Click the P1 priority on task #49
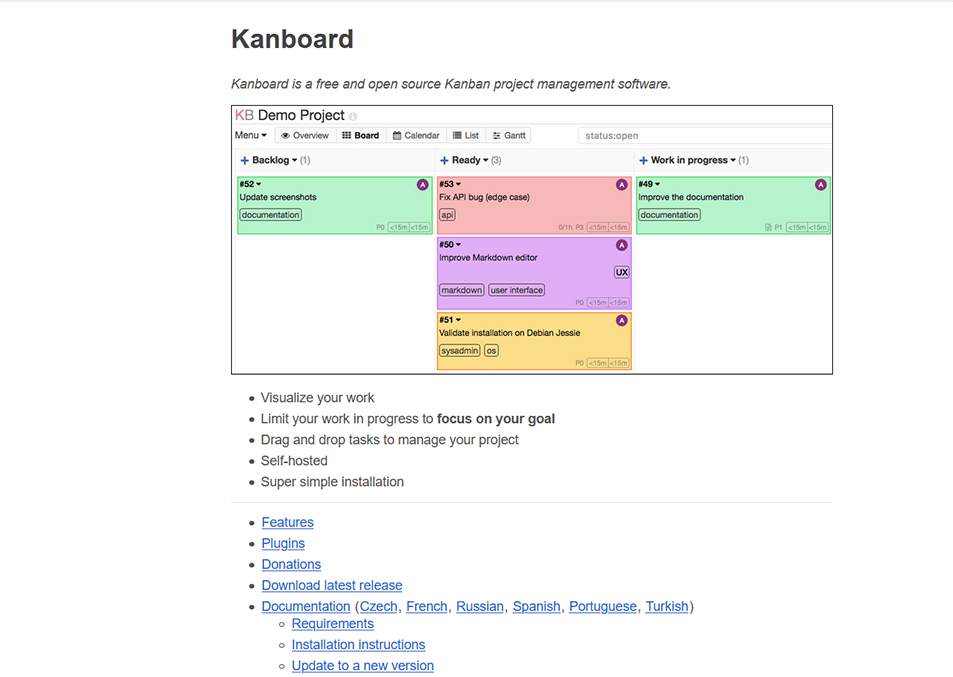 [778, 227]
